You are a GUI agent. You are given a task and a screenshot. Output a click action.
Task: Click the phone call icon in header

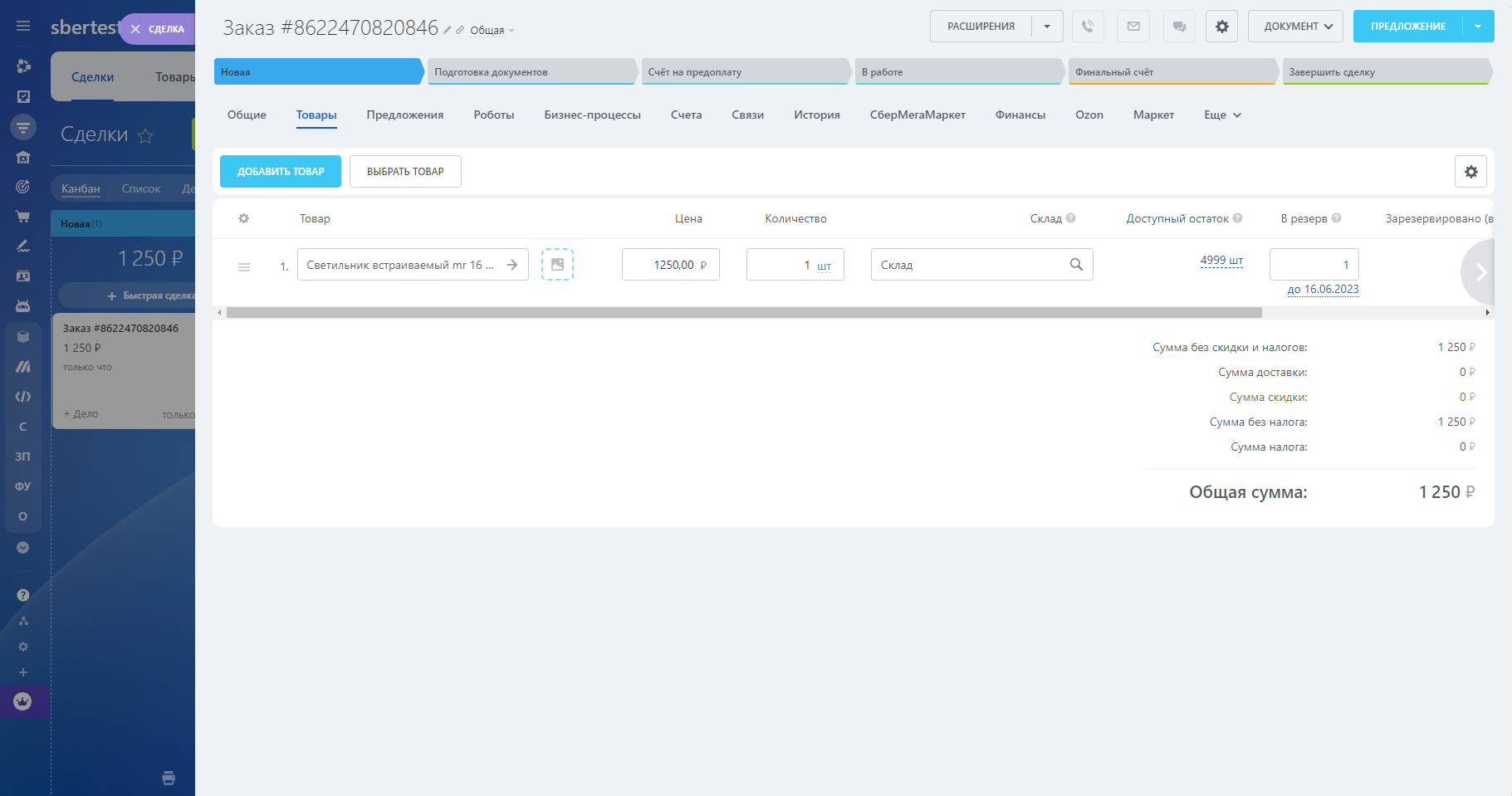pyautogui.click(x=1088, y=27)
